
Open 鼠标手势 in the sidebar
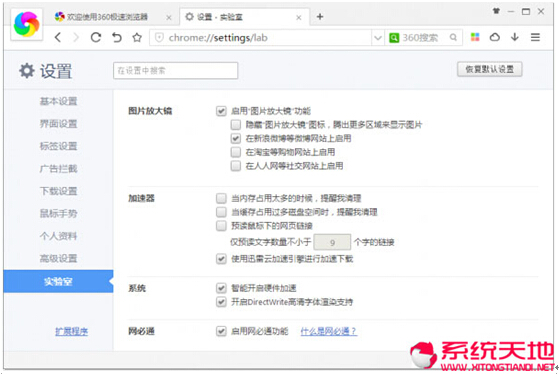pos(58,214)
